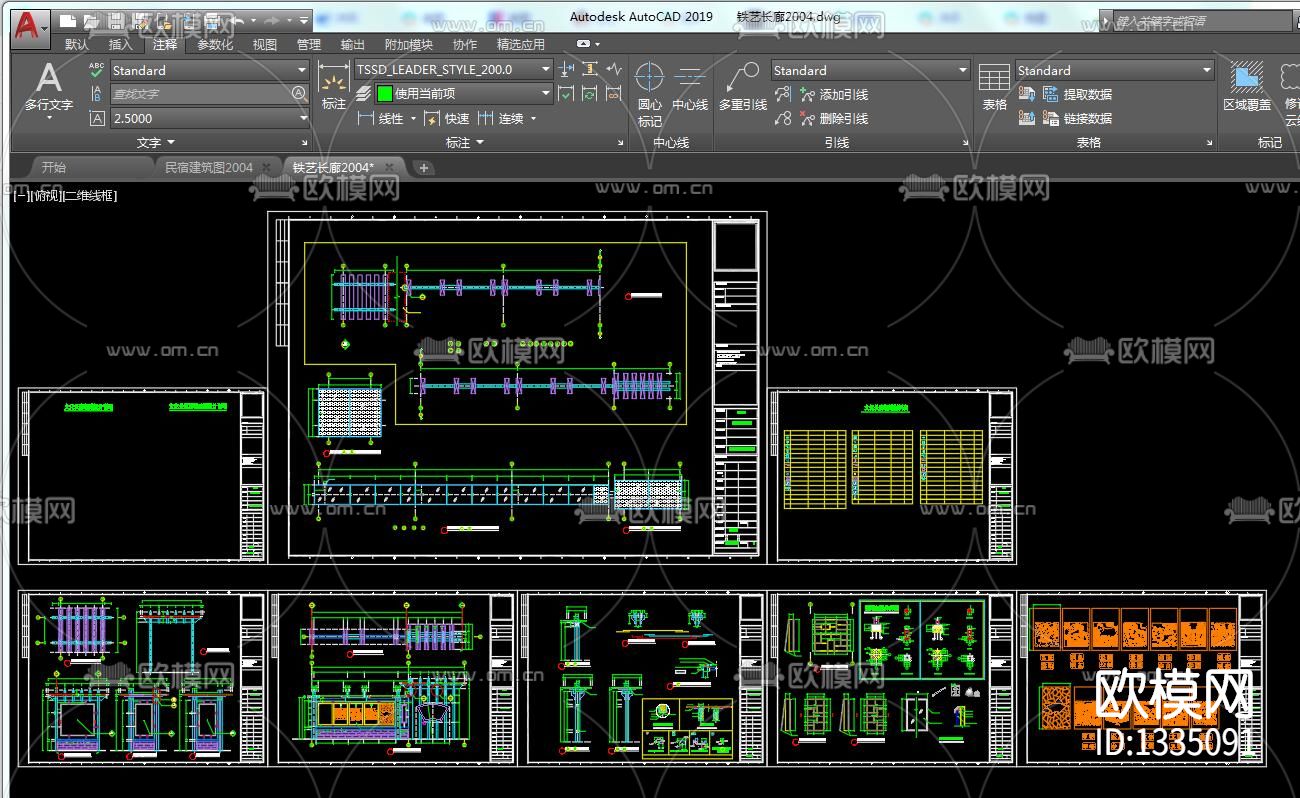Open the 民宿建筑图2004 drawing tab
The image size is (1300, 798).
(x=208, y=167)
